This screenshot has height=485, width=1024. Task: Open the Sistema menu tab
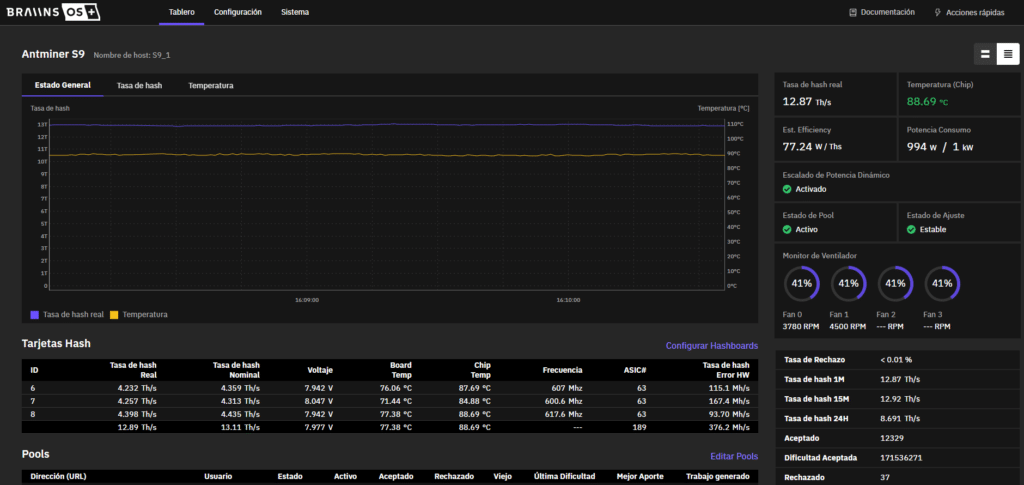[295, 13]
